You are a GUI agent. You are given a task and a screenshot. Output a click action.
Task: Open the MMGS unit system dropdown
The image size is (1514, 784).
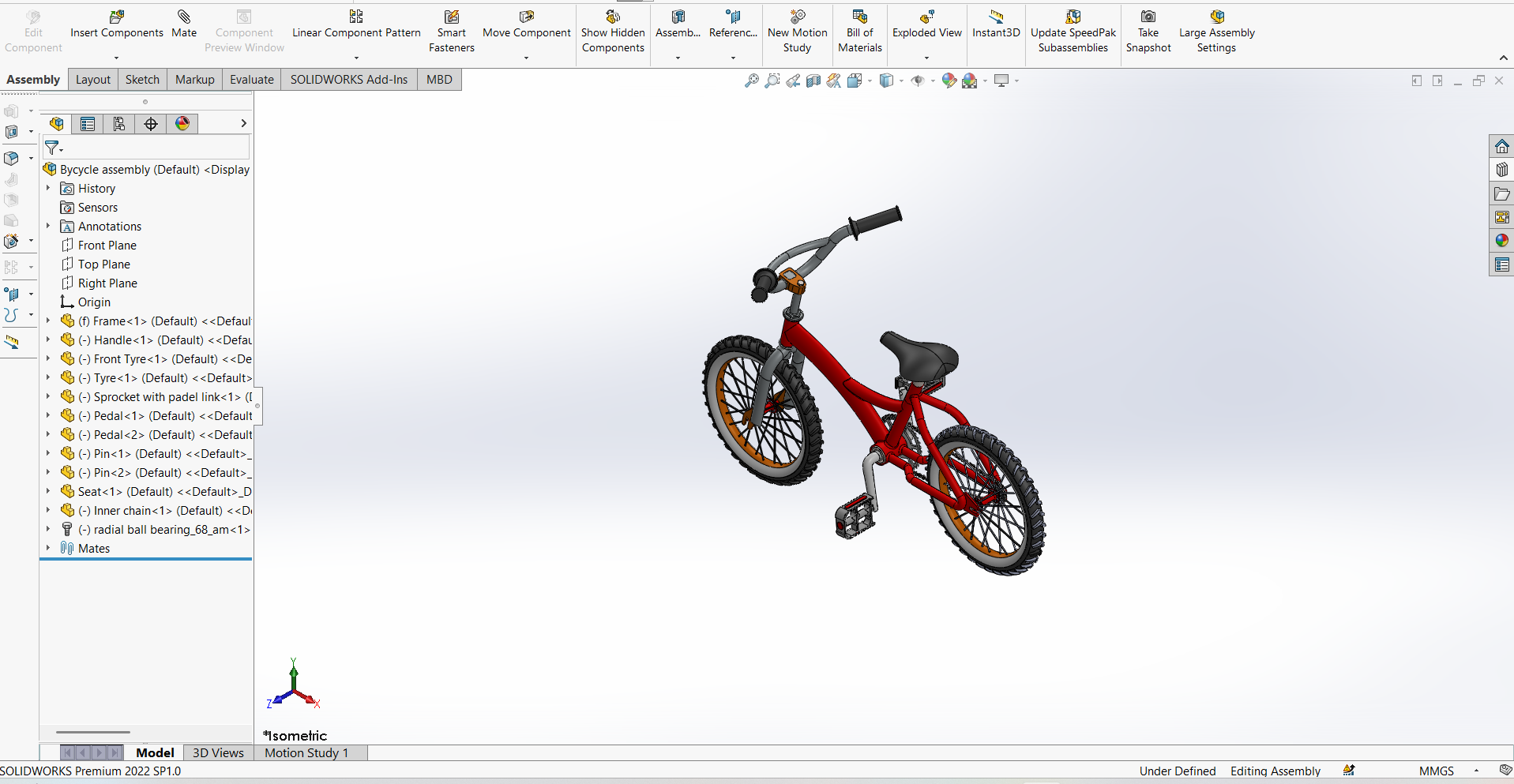coord(1476,771)
